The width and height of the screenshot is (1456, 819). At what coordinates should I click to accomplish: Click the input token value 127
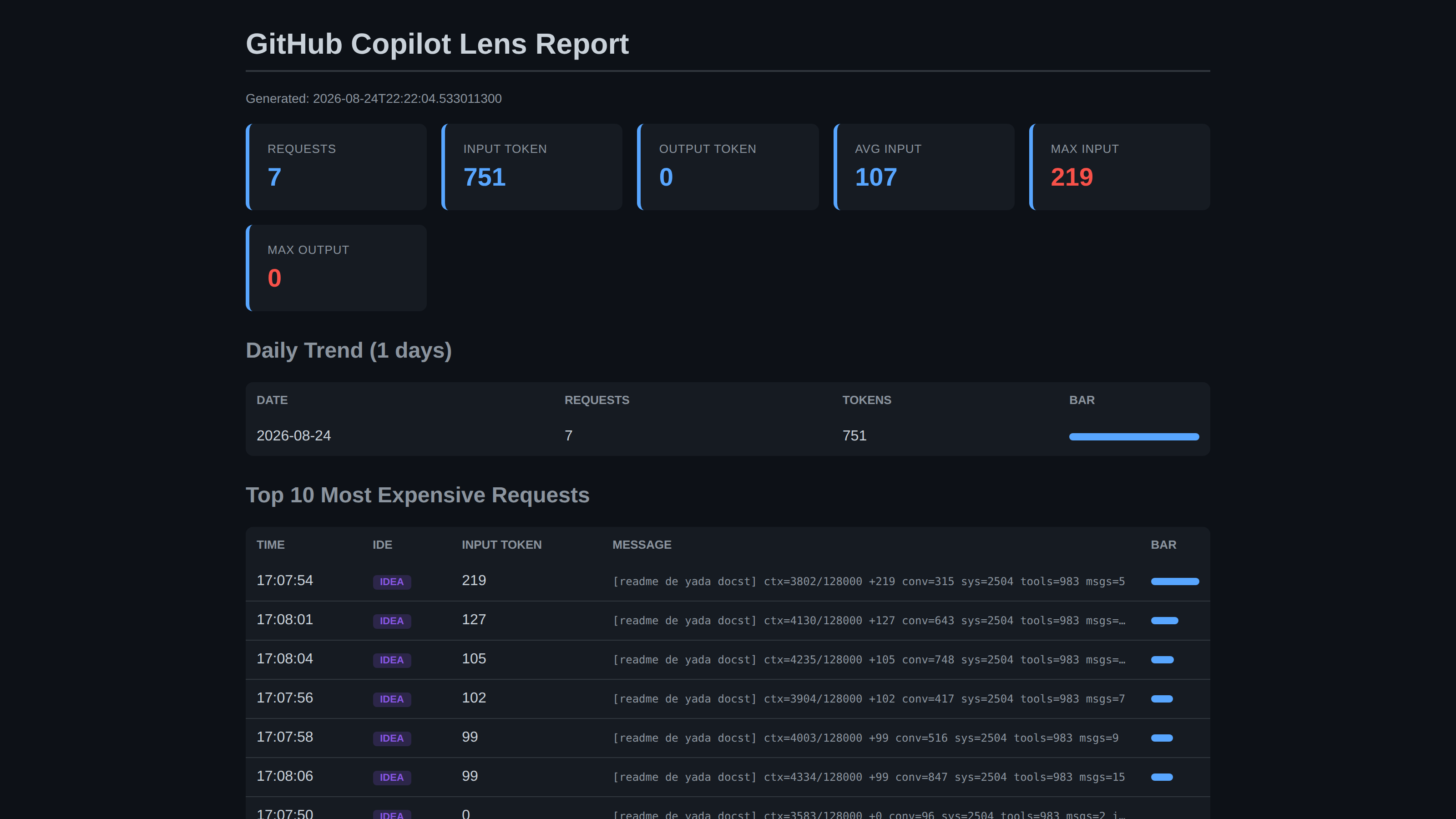click(474, 619)
